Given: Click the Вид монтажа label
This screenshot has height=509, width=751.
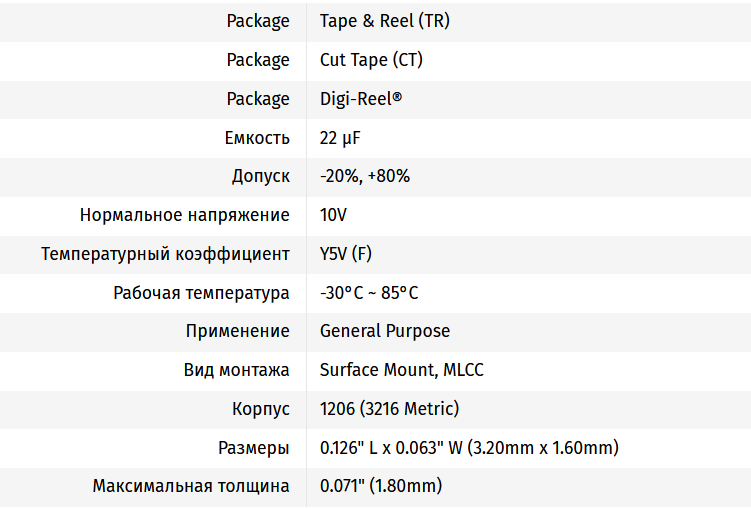Looking at the screenshot, I should 237,370.
